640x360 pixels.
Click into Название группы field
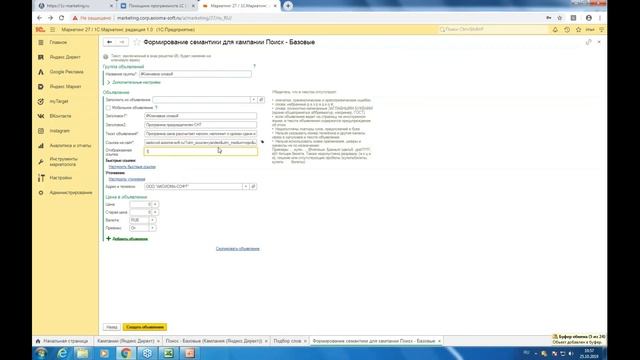195,74
